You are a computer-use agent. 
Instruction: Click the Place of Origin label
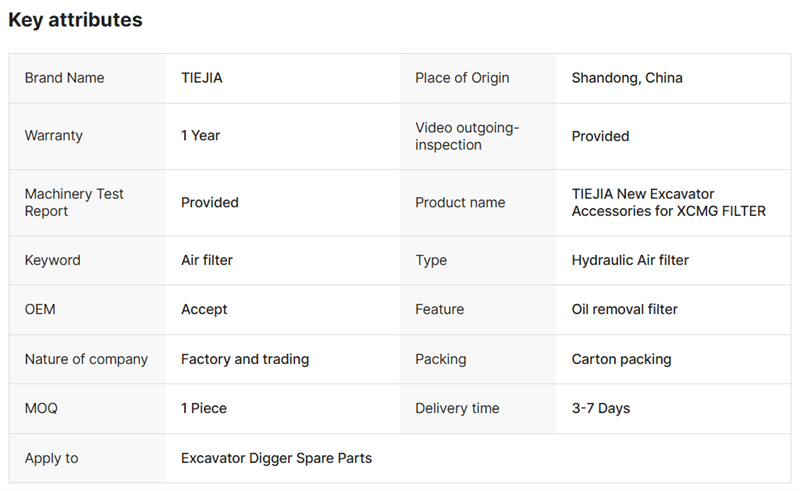pos(462,78)
